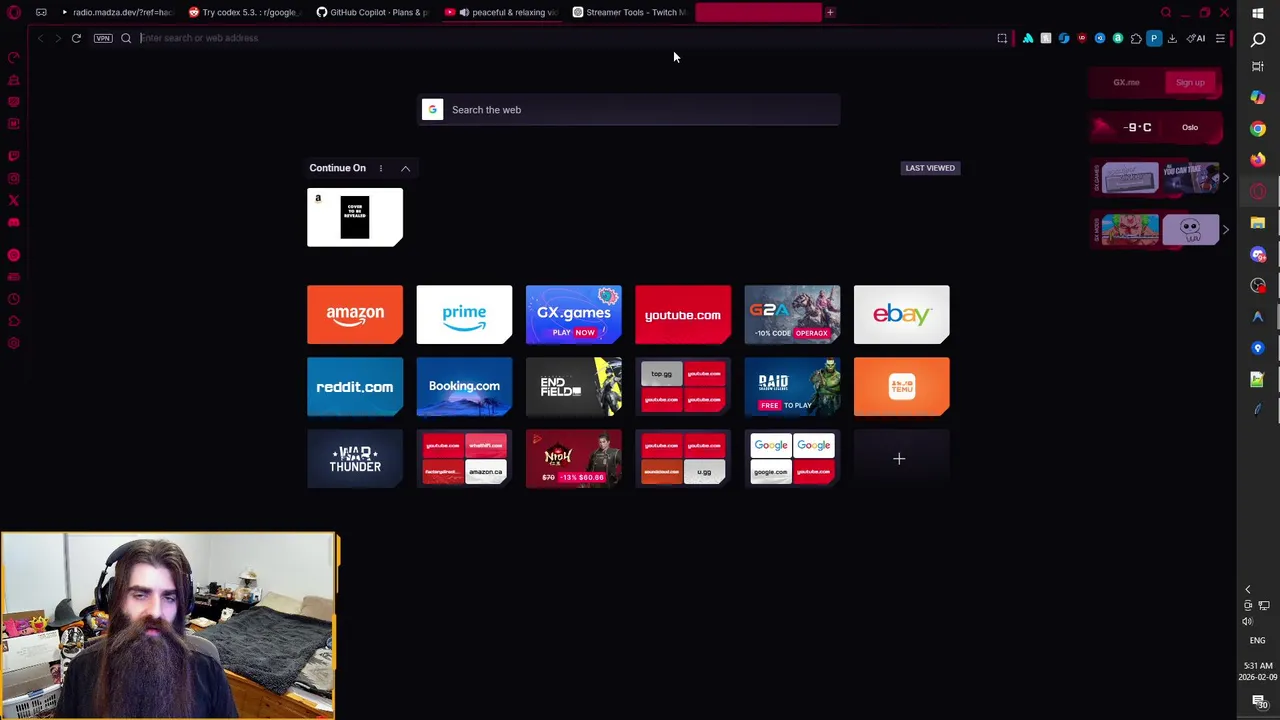Open File Explorer from taskbar
This screenshot has width=1280, height=720.
point(1258,223)
